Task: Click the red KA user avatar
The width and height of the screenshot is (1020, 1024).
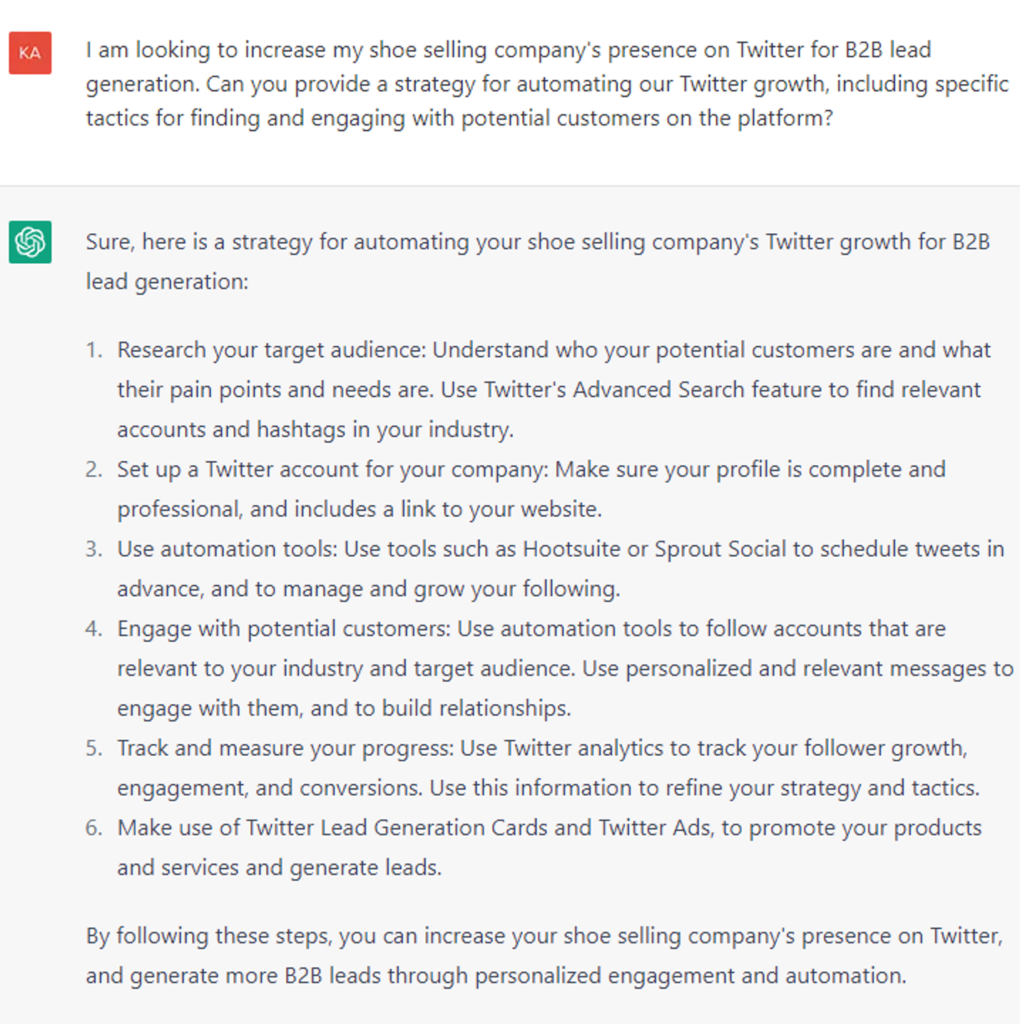Action: click(30, 53)
